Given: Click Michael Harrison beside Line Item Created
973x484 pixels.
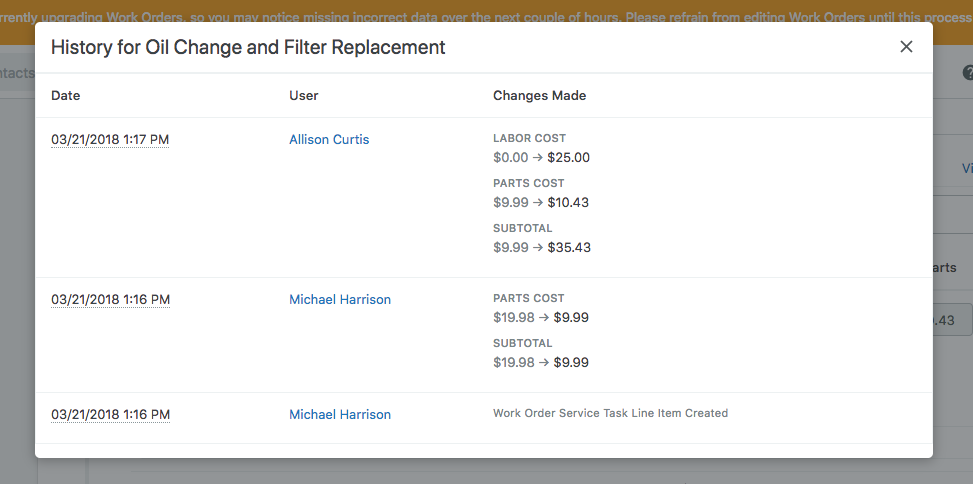Looking at the screenshot, I should 340,415.
